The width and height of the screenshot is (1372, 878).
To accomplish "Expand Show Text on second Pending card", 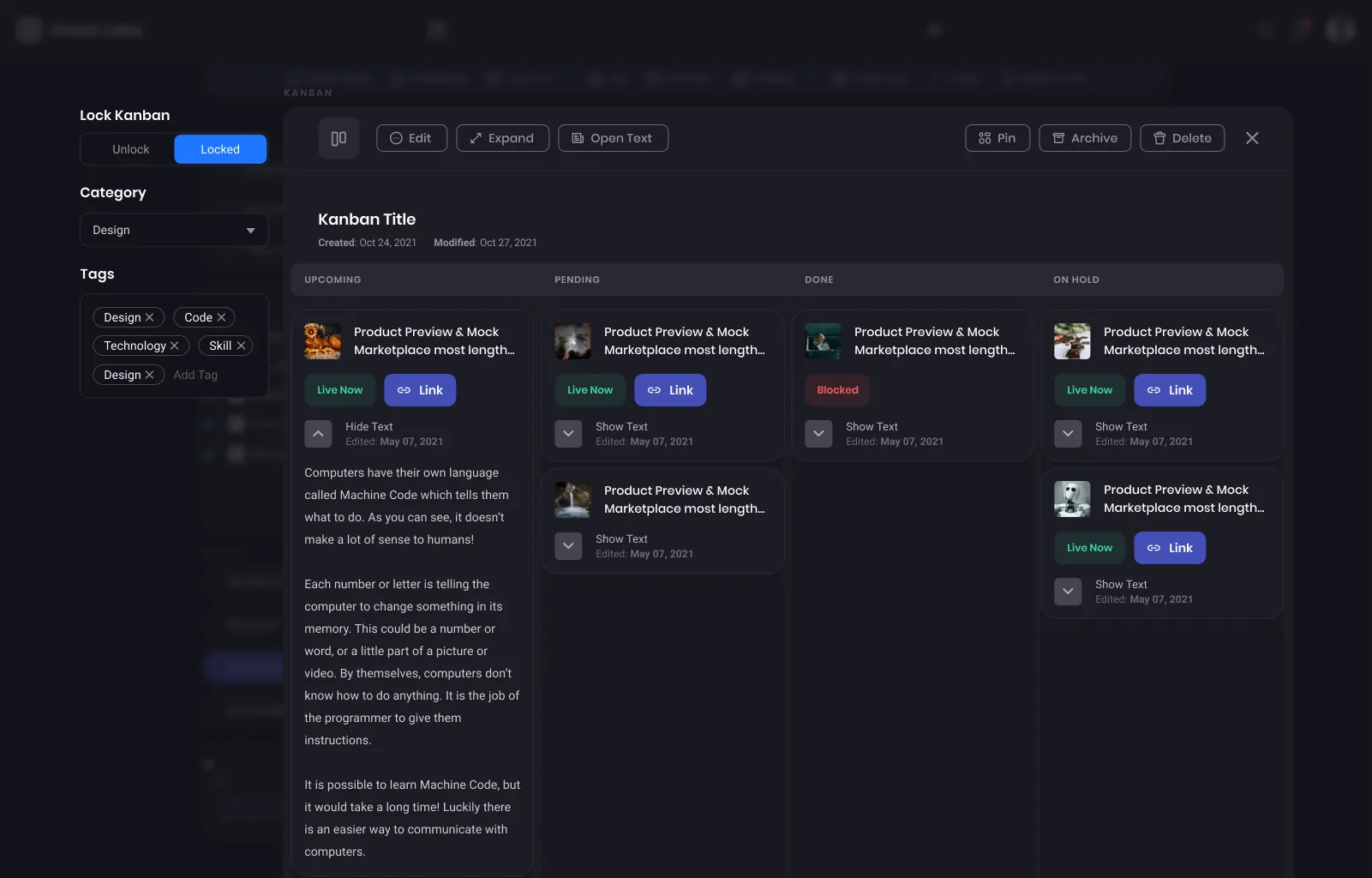I will point(568,546).
